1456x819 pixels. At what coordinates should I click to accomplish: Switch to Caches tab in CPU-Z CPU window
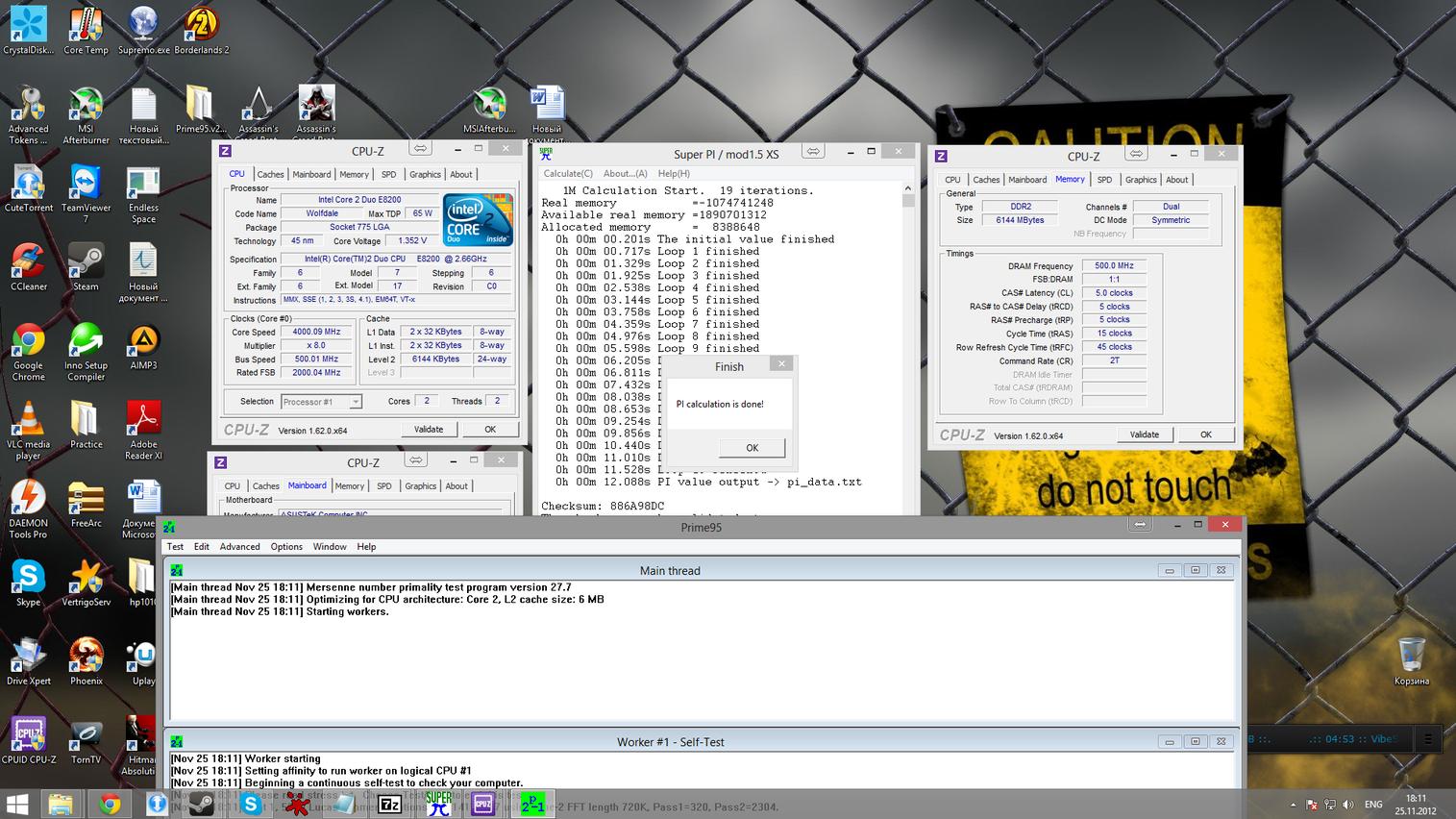click(270, 174)
